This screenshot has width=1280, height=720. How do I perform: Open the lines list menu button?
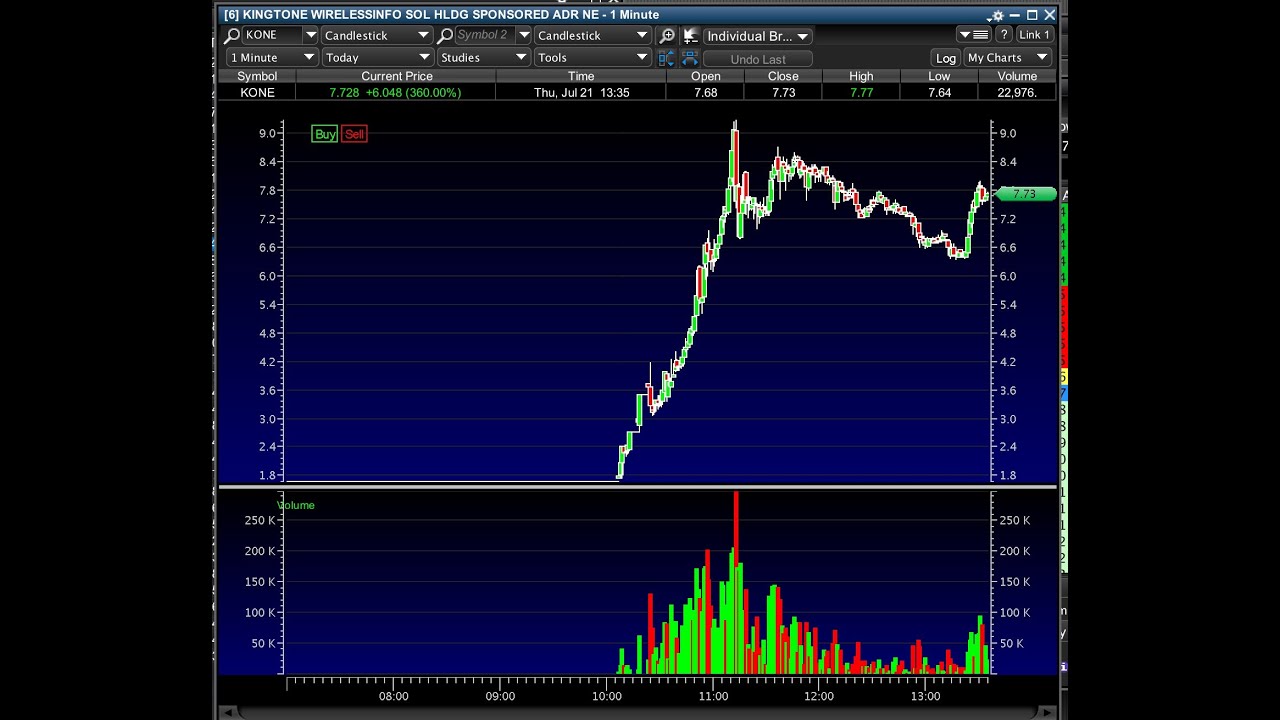tap(973, 35)
